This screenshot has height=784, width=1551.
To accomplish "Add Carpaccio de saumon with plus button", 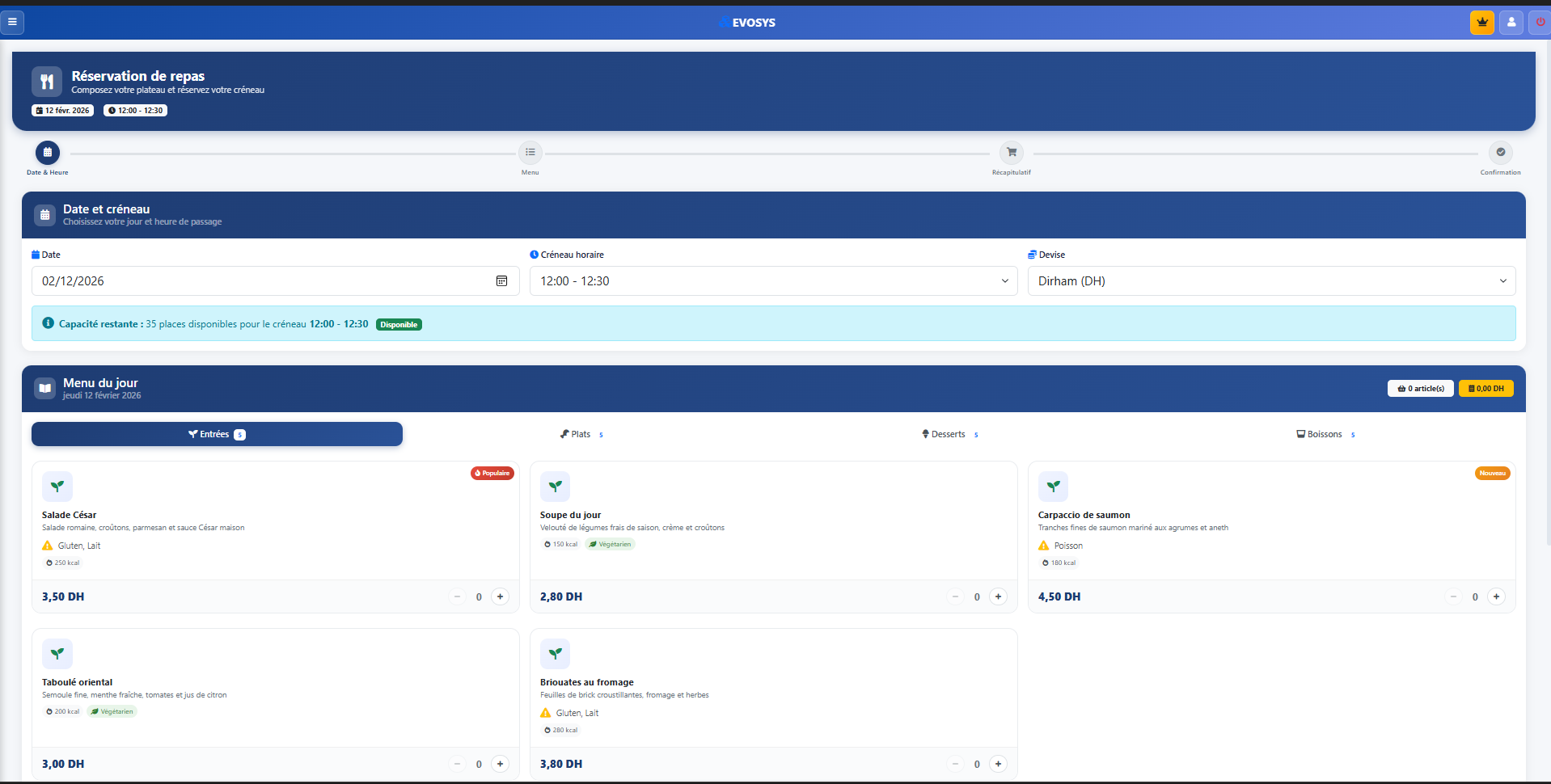I will 1496,597.
